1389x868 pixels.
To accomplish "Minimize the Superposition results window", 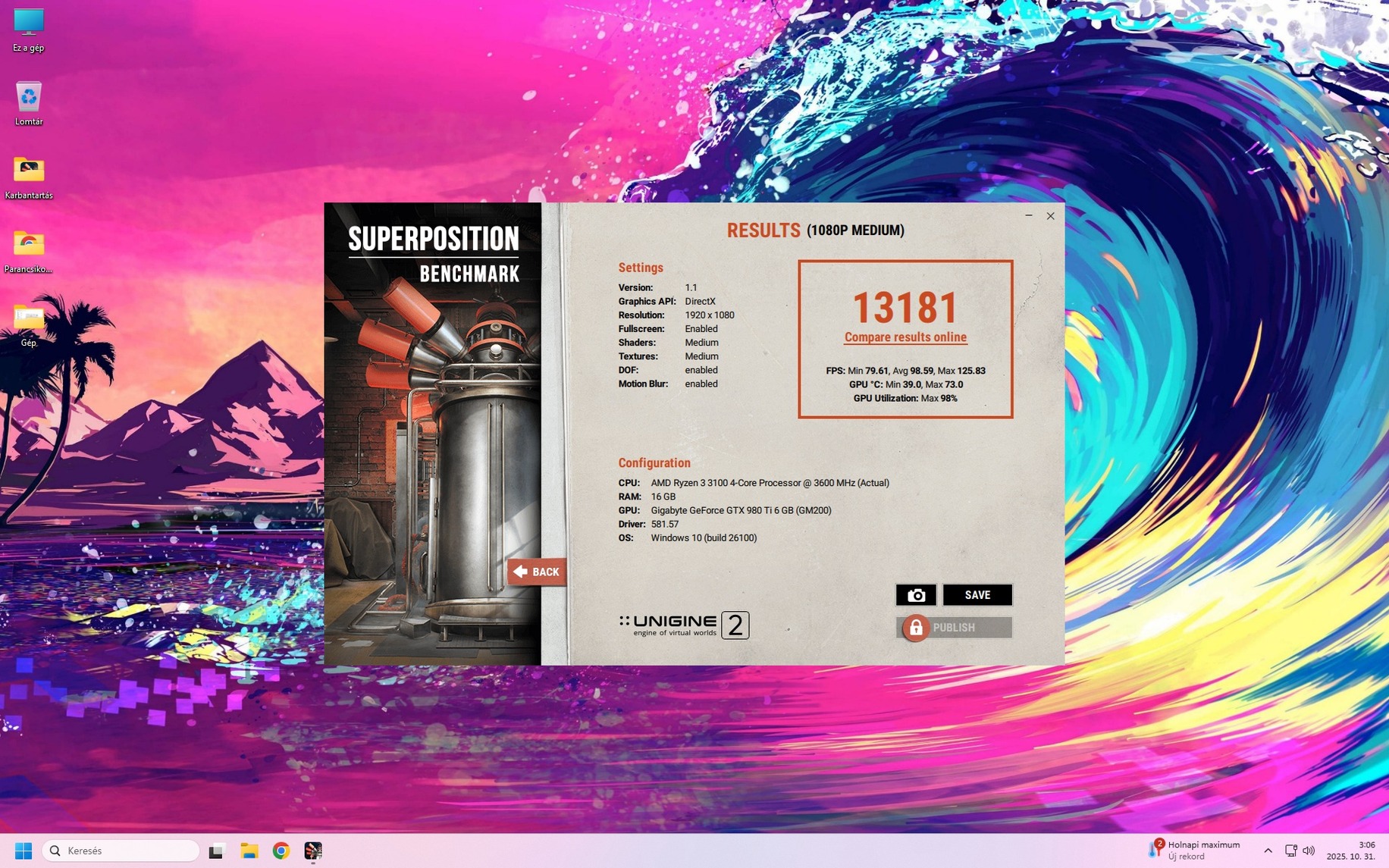I will coord(1029,216).
